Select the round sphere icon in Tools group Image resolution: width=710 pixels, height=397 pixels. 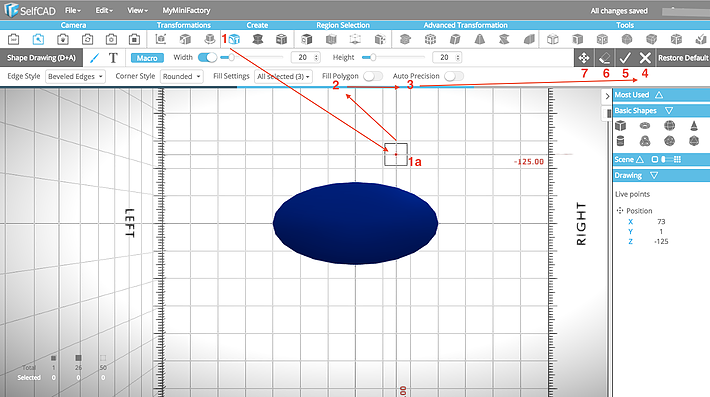pos(627,39)
